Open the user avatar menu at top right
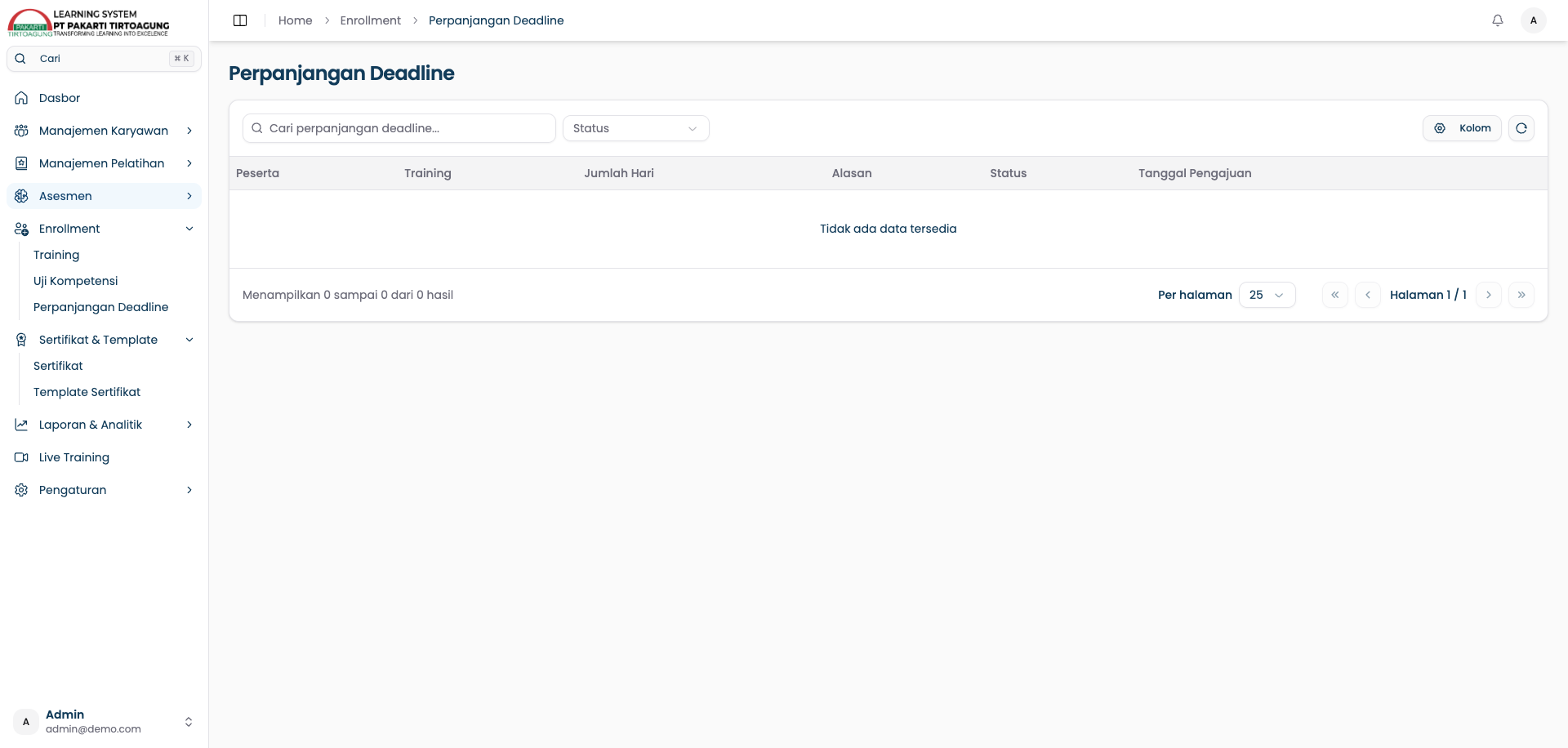 coord(1534,20)
